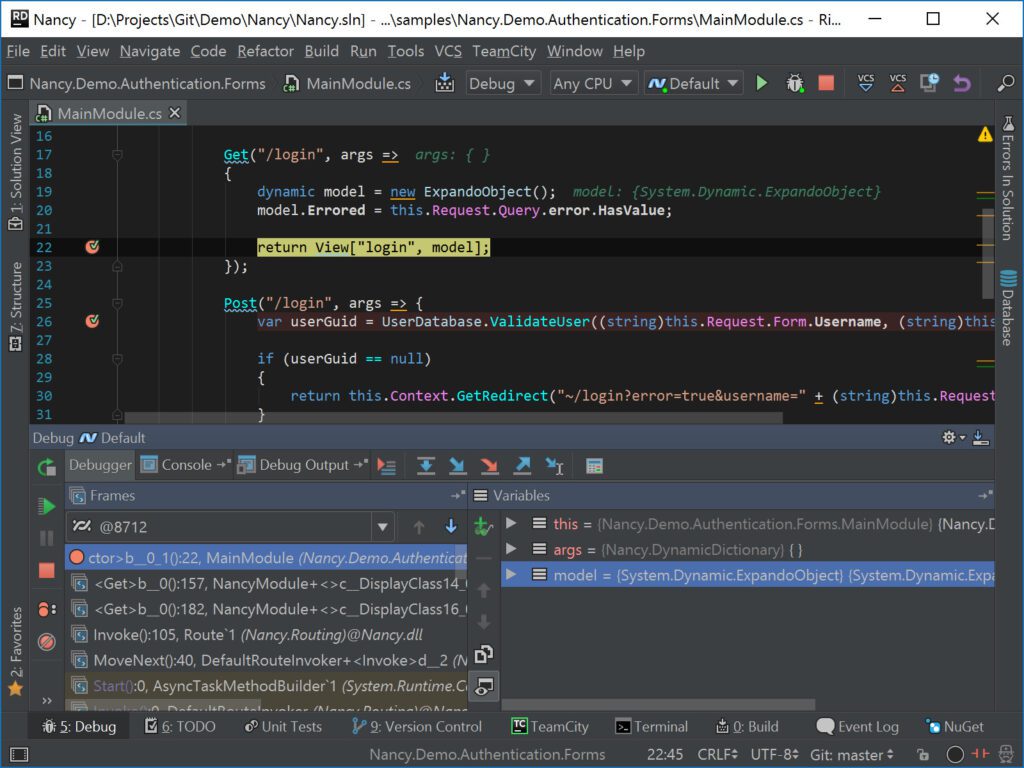Close the MainModule.cs editor tab
The height and width of the screenshot is (768, 1024).
(174, 113)
